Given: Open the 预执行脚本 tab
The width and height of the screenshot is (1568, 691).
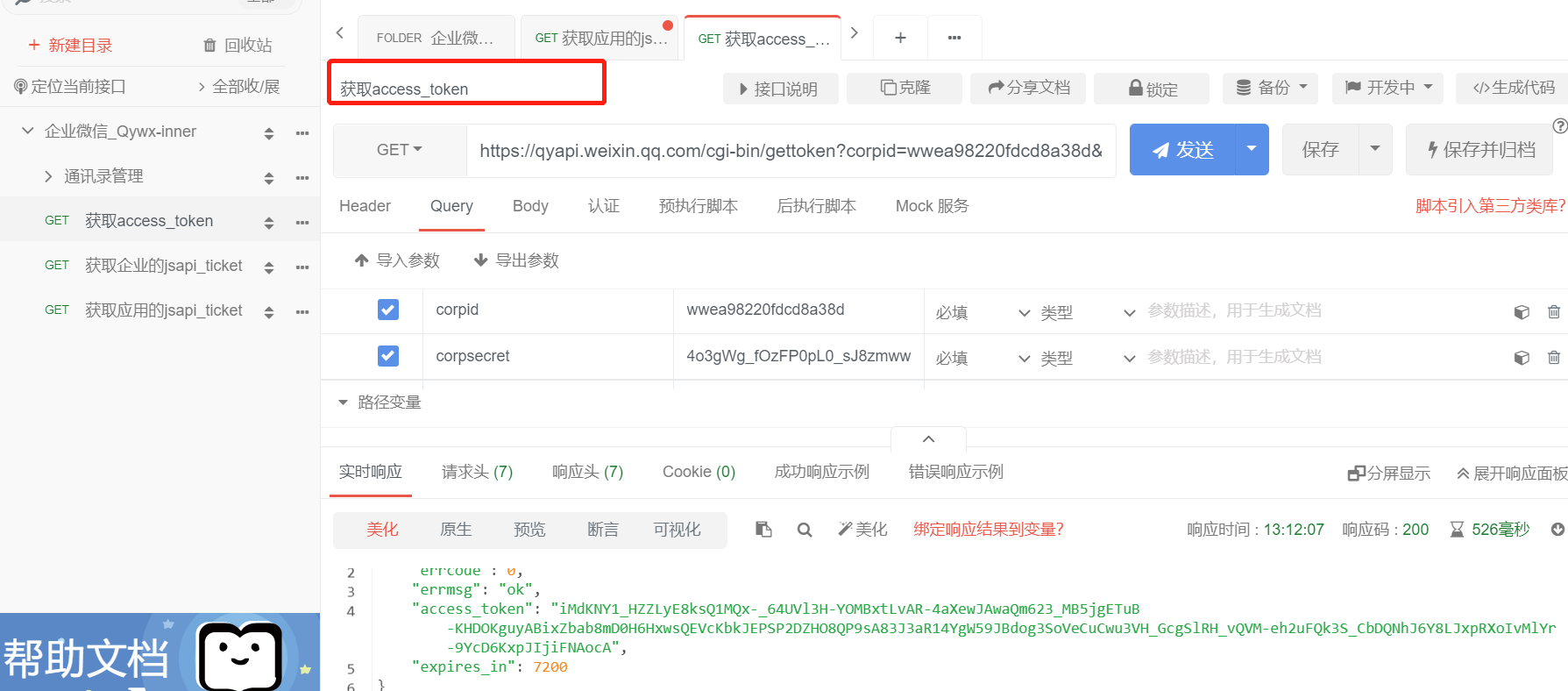Looking at the screenshot, I should (699, 206).
